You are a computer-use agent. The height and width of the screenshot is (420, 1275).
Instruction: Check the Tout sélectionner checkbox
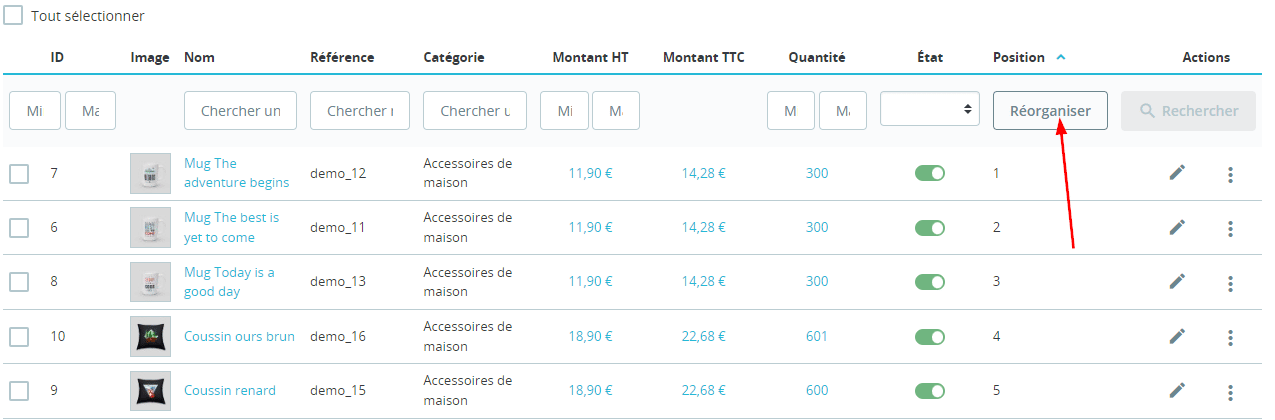coord(13,16)
